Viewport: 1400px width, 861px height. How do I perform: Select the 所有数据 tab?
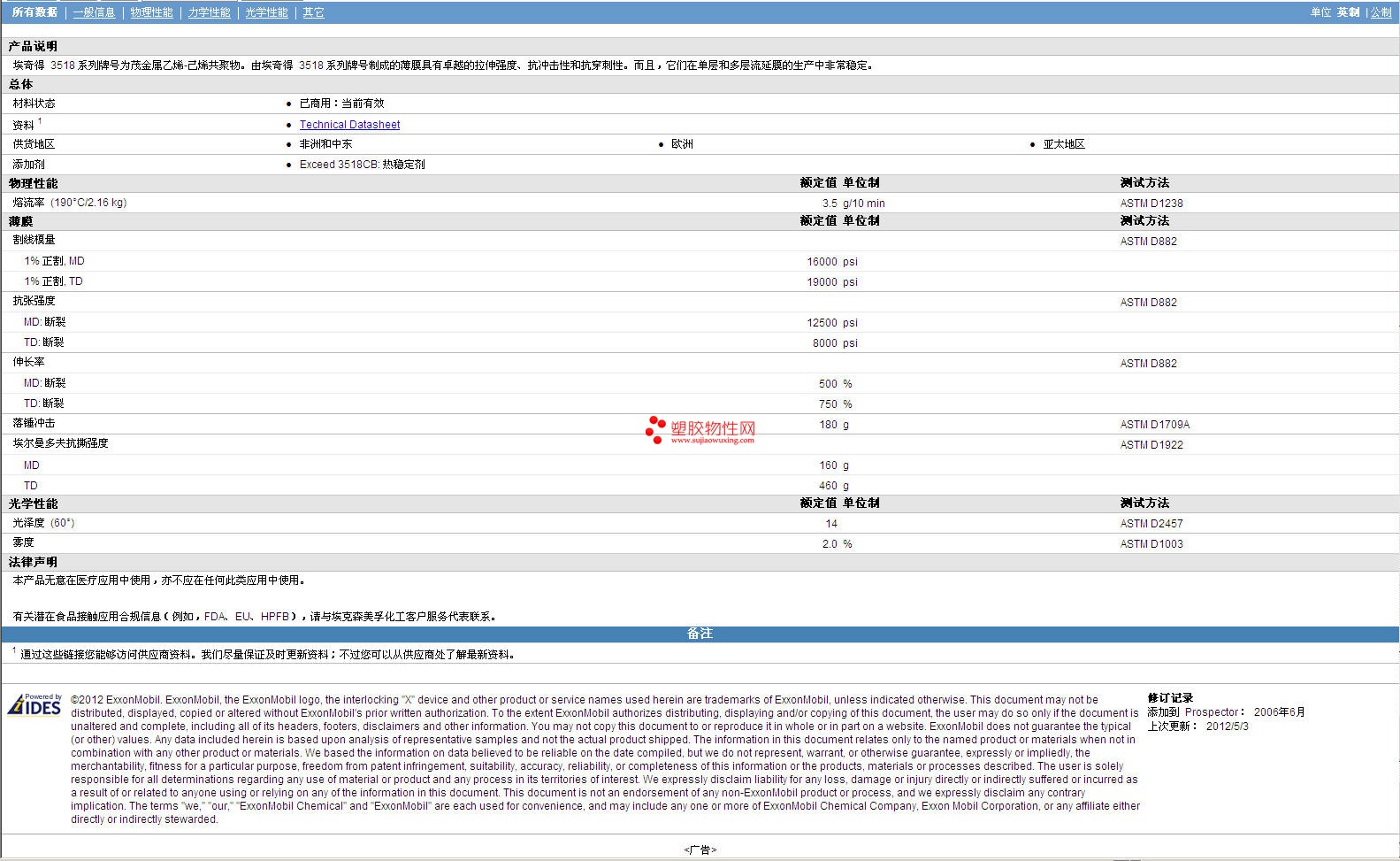coord(34,12)
